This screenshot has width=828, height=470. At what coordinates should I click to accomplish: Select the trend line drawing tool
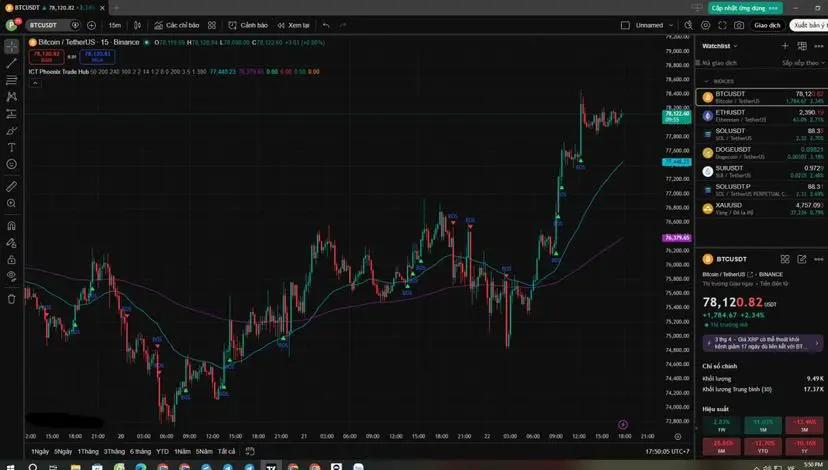tap(12, 64)
